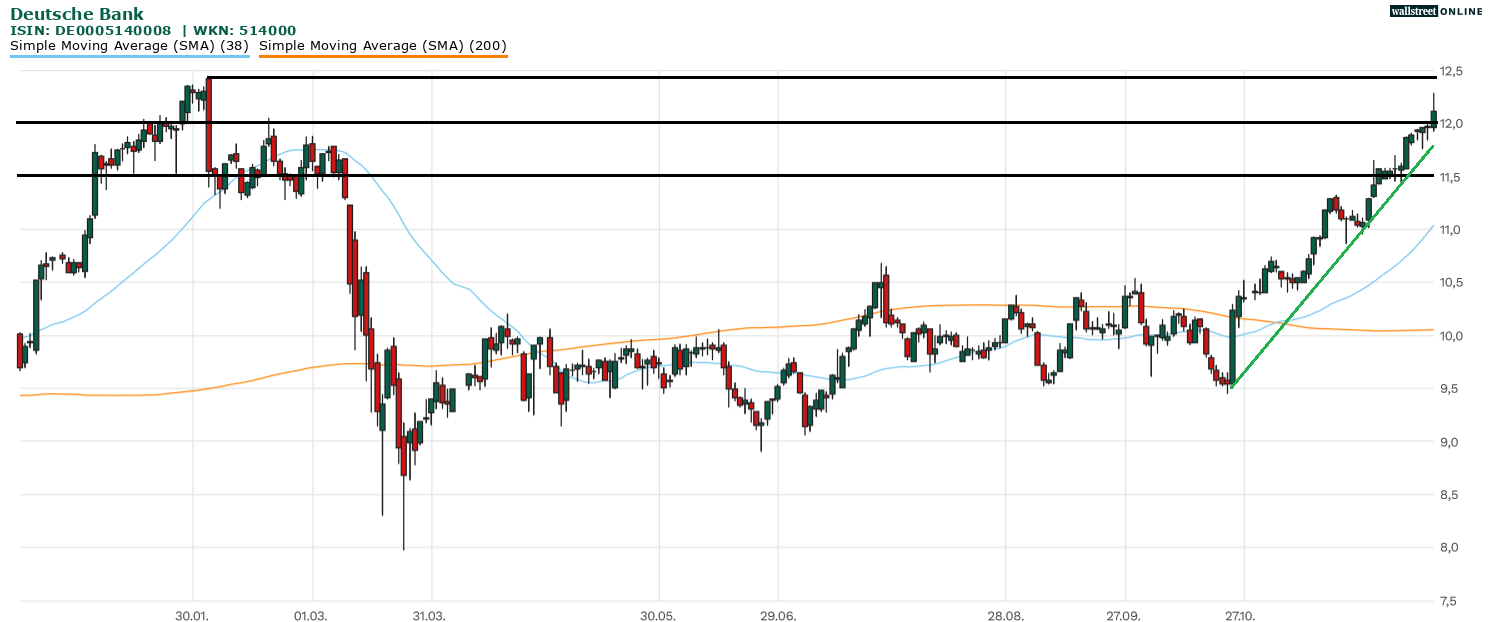Click the 12,5 price axis label
The width and height of the screenshot is (1490, 622).
tap(1450, 72)
